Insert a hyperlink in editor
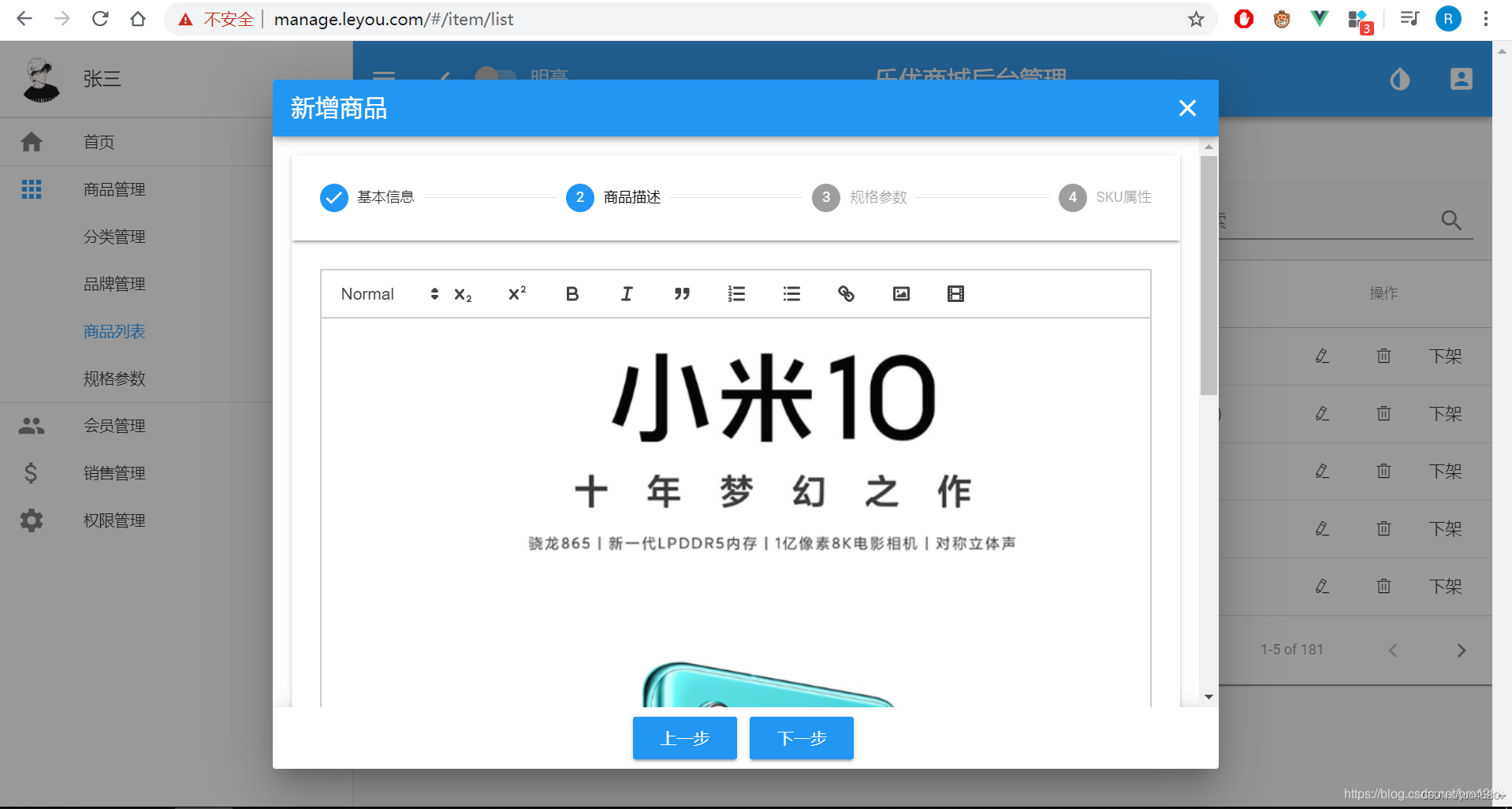Image resolution: width=1512 pixels, height=809 pixels. tap(846, 294)
